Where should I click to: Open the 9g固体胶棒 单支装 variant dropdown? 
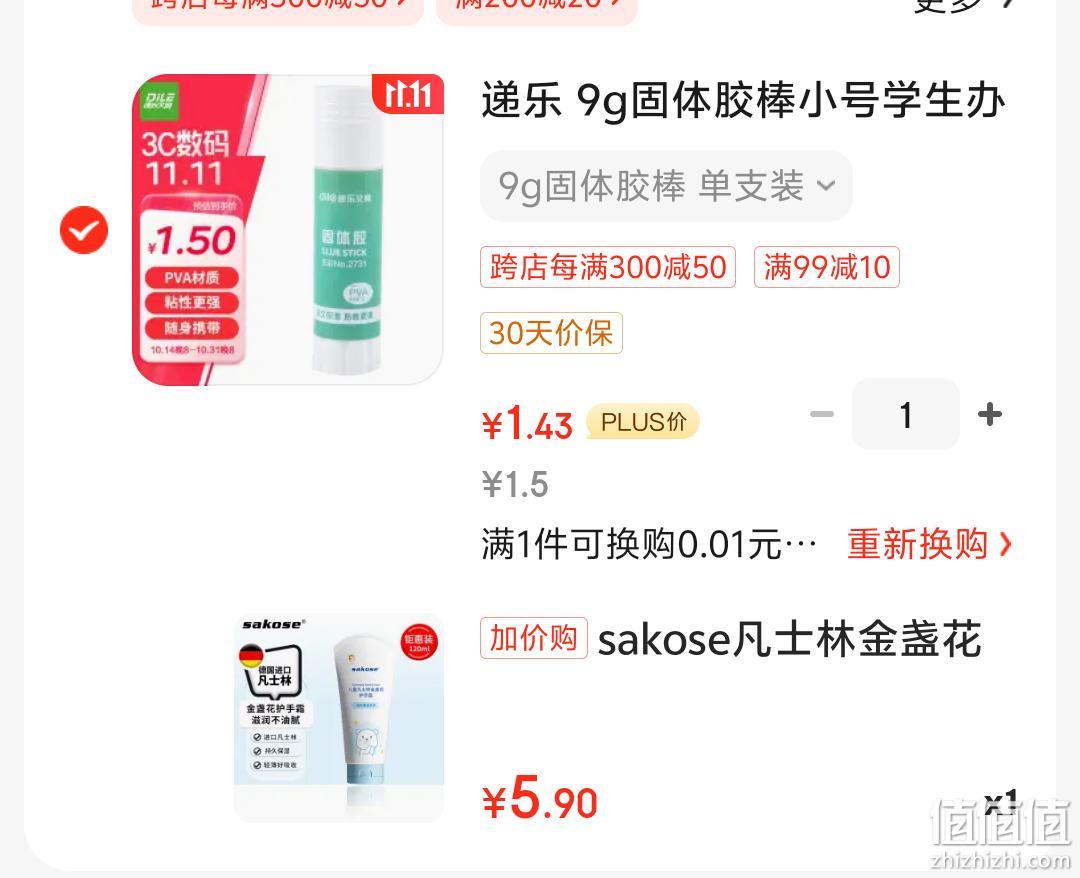coord(666,186)
